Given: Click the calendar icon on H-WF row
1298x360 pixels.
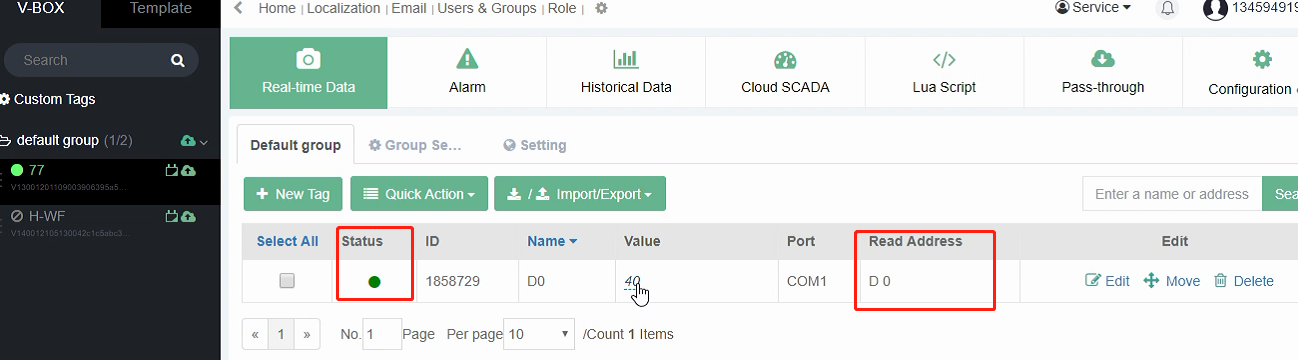Looking at the screenshot, I should [171, 216].
